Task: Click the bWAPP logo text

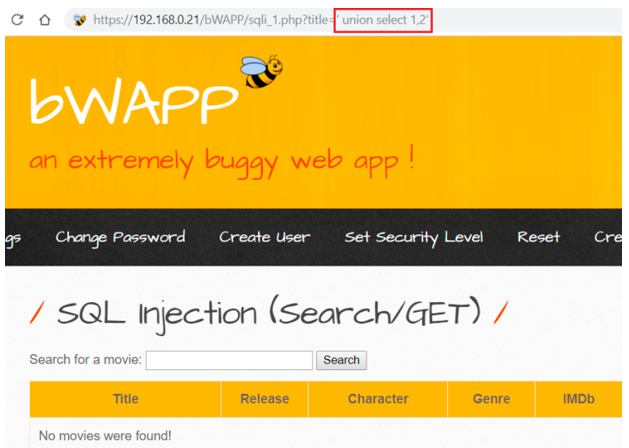Action: click(x=133, y=101)
